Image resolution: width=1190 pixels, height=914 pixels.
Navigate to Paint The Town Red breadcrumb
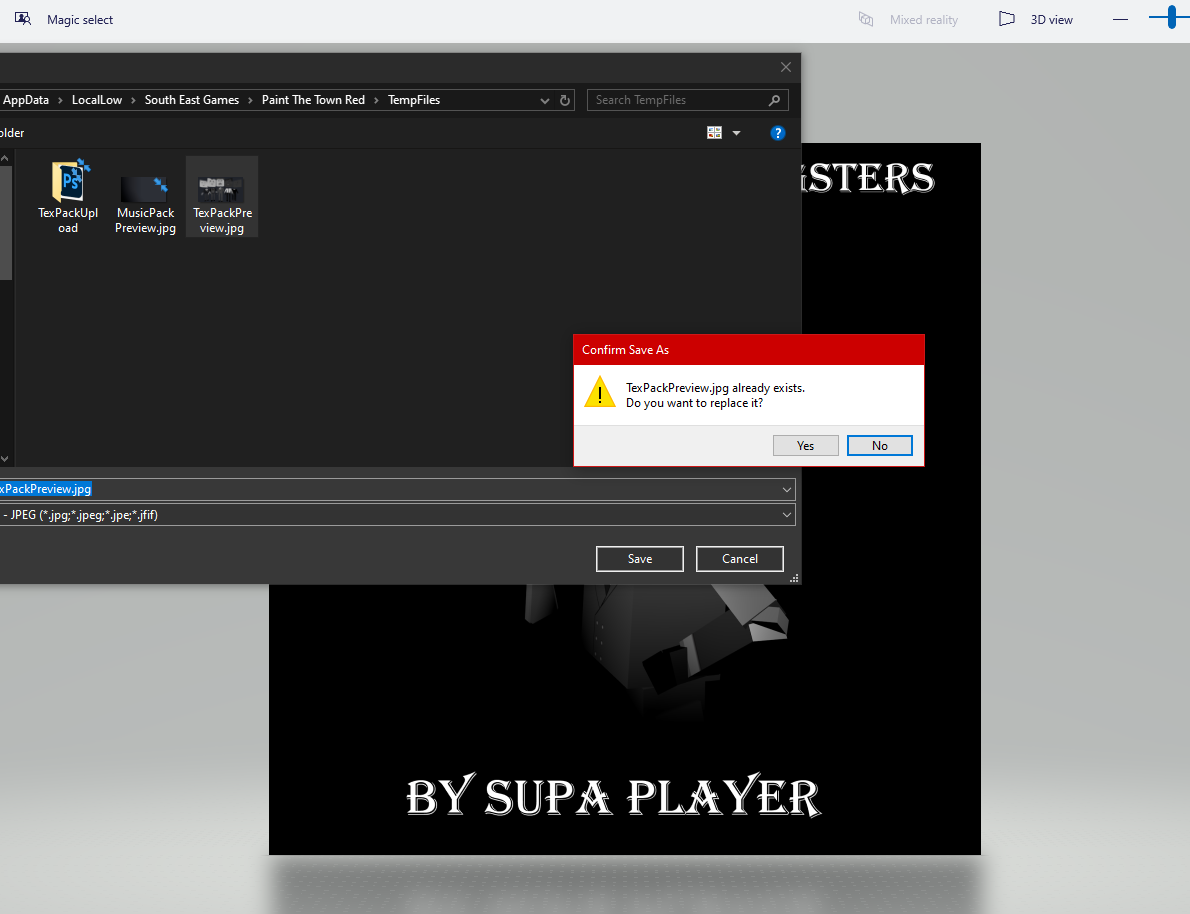click(x=313, y=100)
